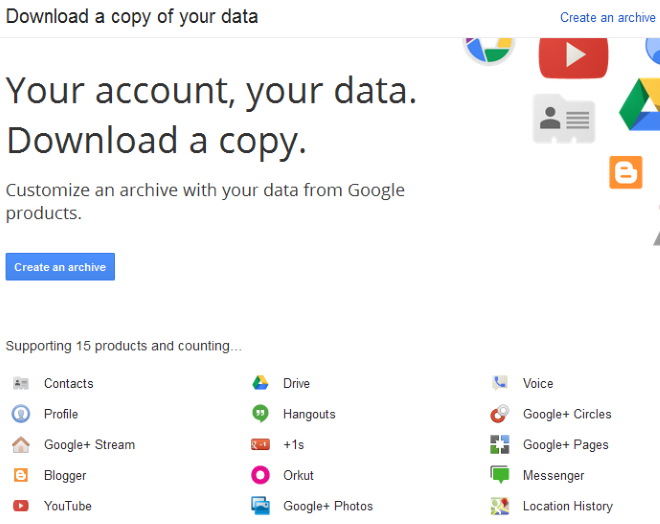Click the Location History map icon
The image size is (660, 524).
click(500, 506)
